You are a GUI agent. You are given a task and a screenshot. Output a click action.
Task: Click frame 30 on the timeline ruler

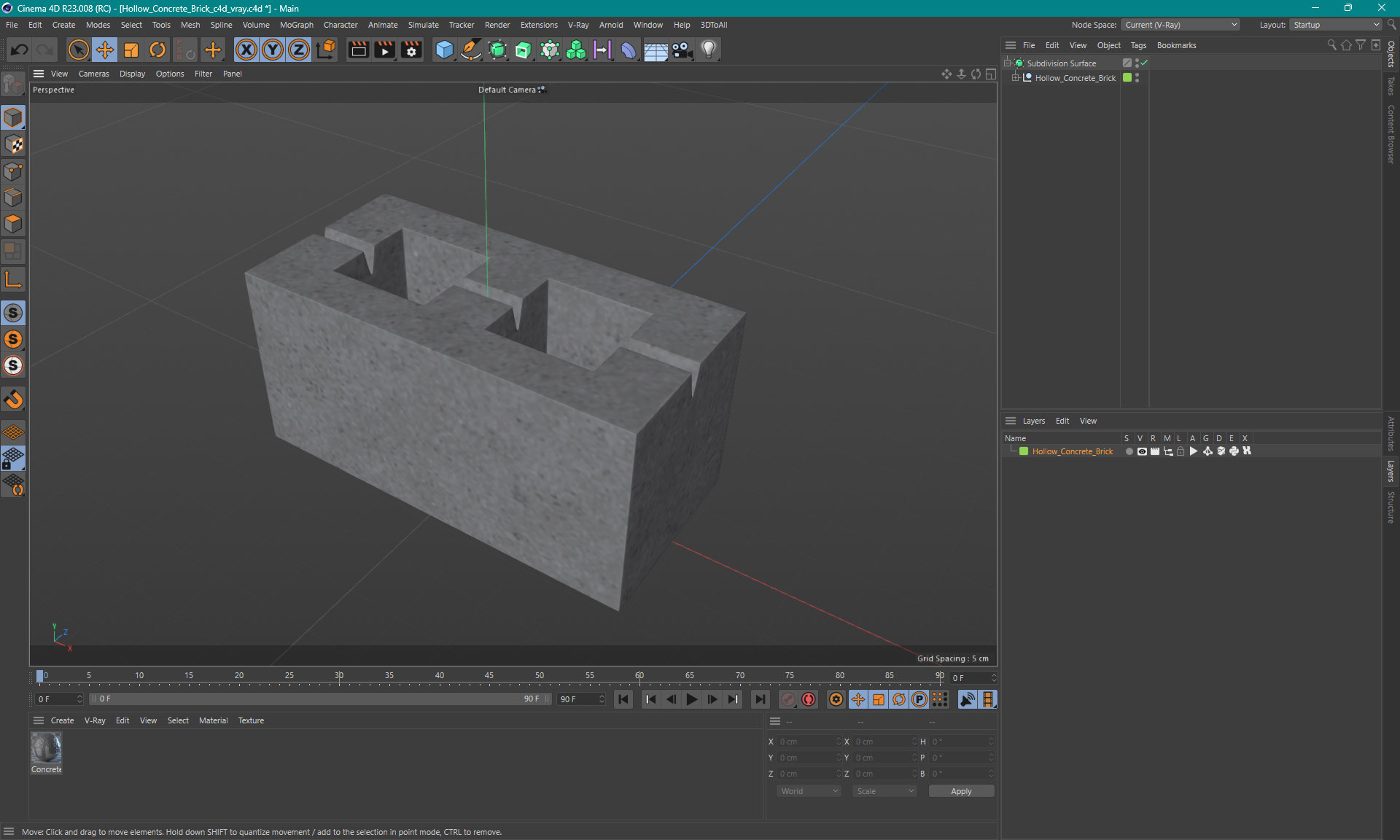point(339,676)
